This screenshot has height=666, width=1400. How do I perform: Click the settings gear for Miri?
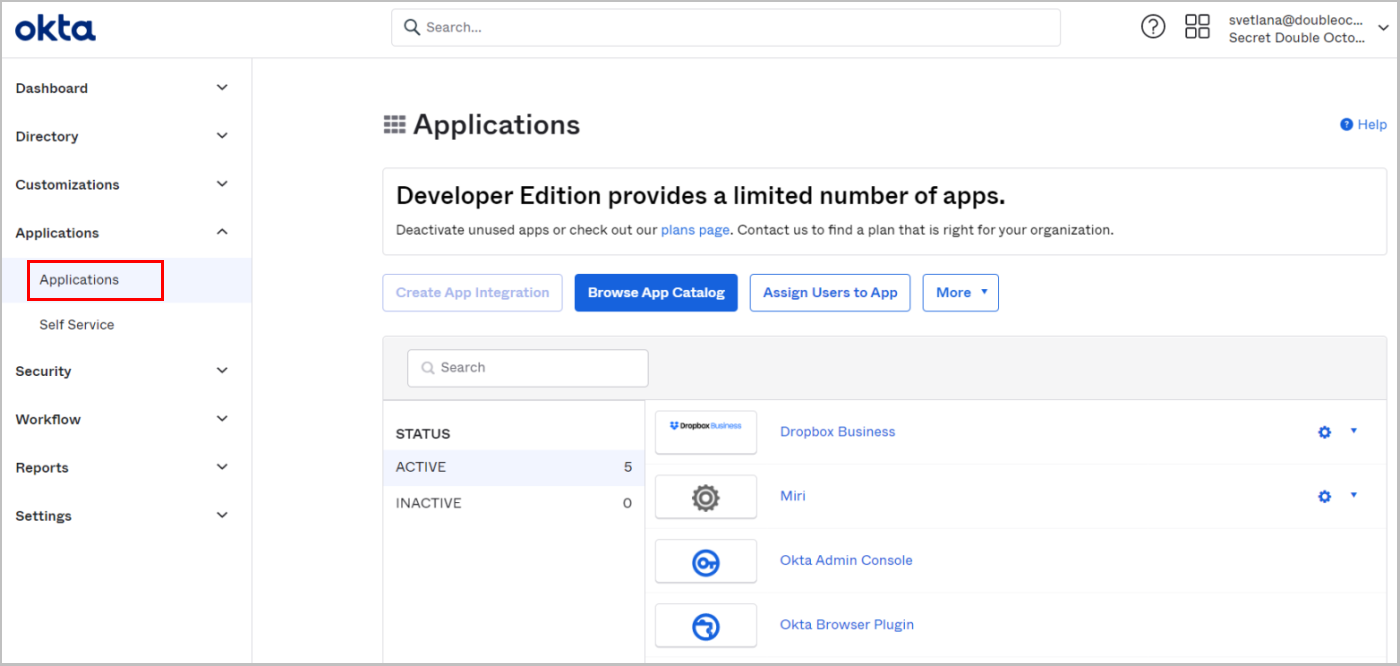(1324, 496)
